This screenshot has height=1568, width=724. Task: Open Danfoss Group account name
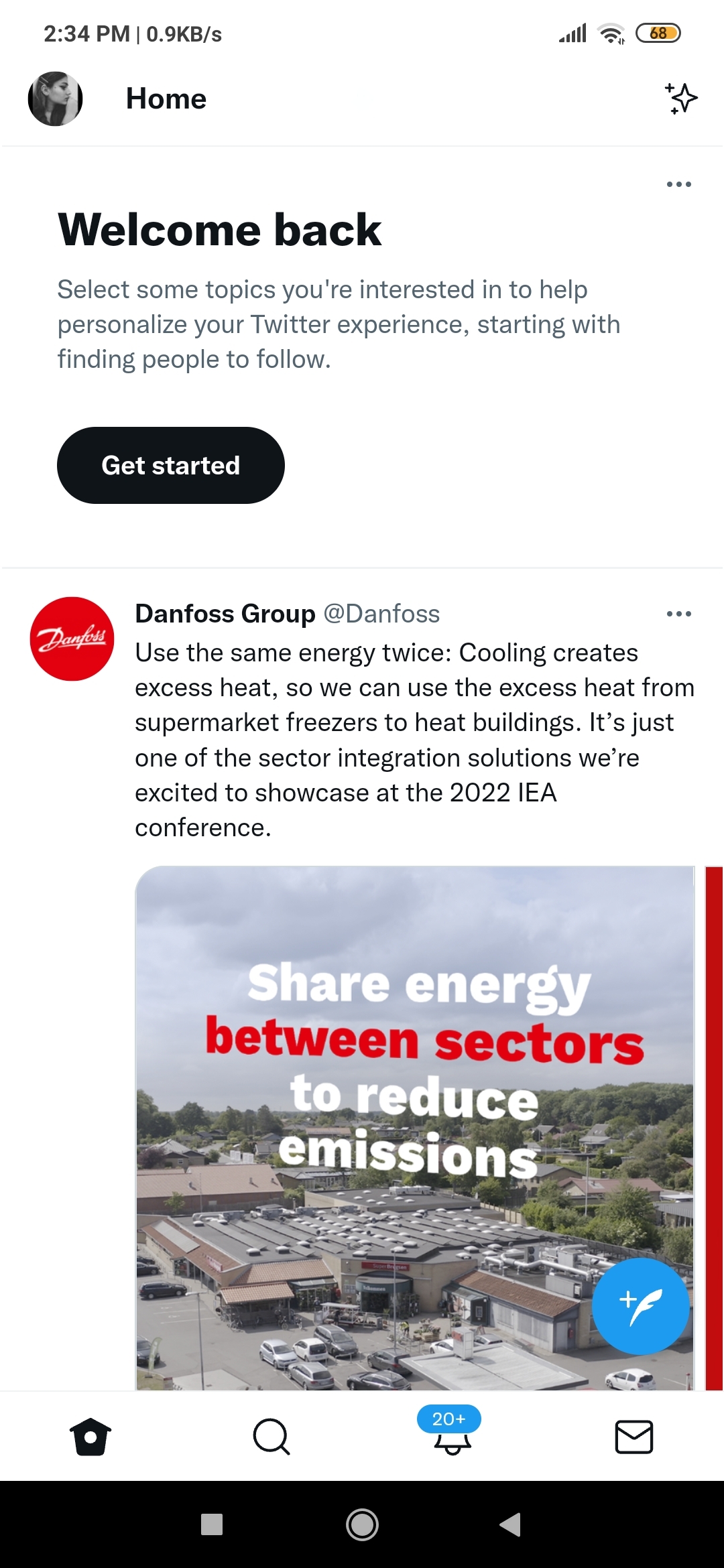click(x=225, y=614)
